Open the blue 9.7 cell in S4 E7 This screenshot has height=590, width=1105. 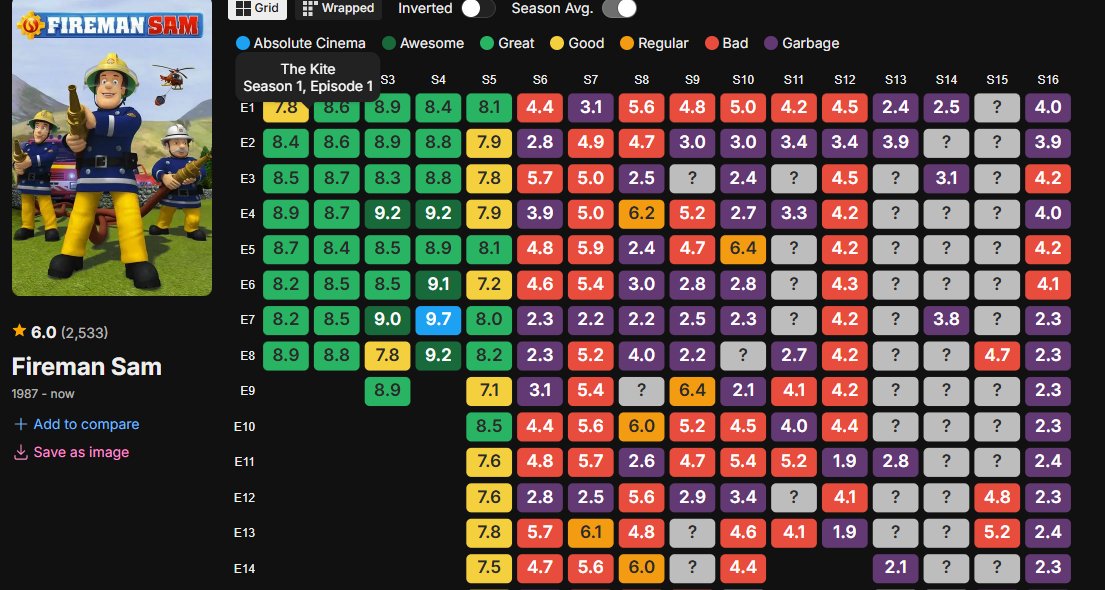point(438,320)
